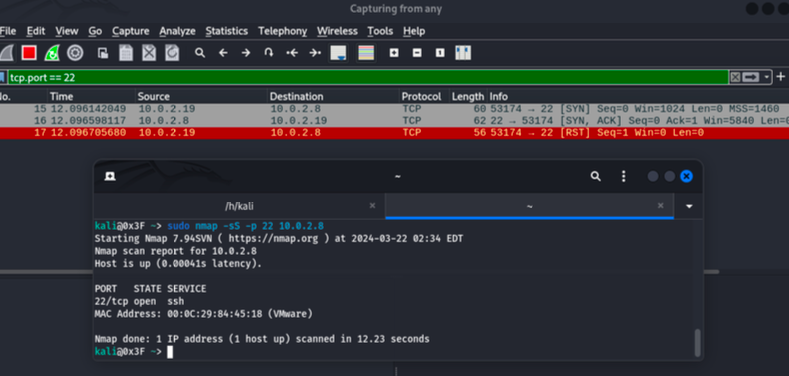The height and width of the screenshot is (376, 789).
Task: Select packet 16 SYN, ACK row
Action: coord(394,121)
